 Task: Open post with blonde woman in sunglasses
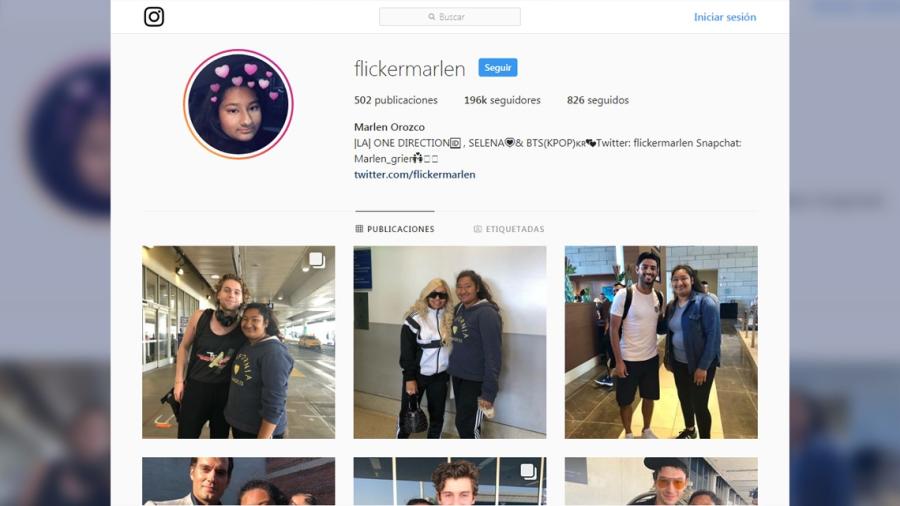click(450, 342)
